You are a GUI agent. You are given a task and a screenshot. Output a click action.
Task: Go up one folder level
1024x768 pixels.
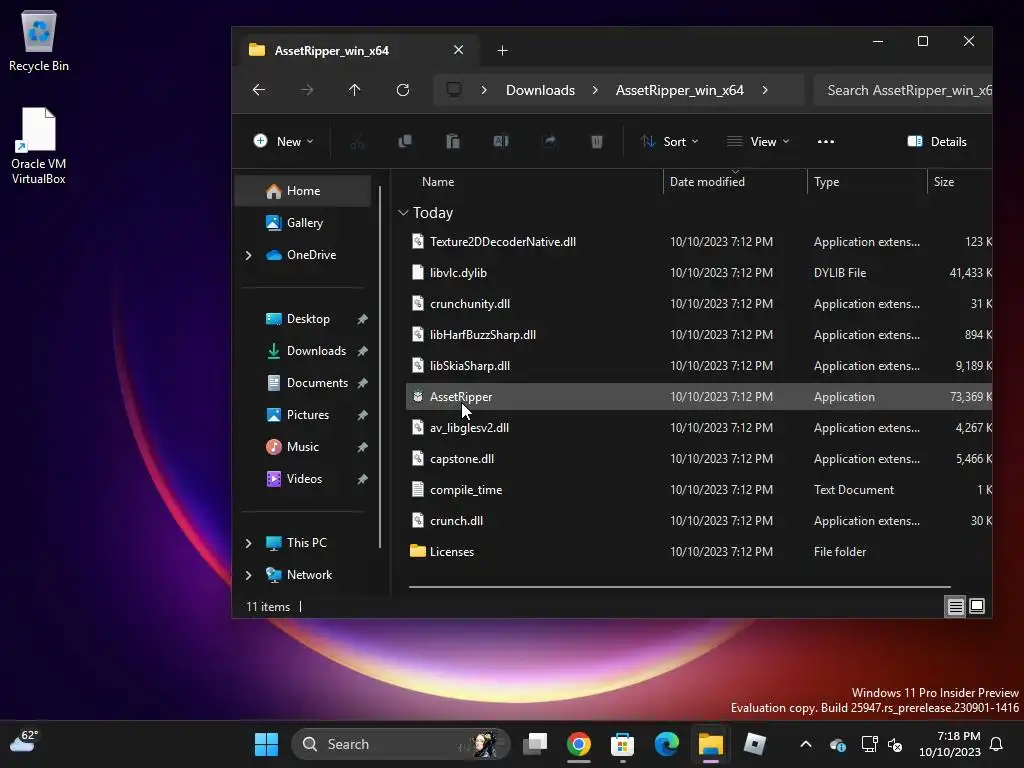point(355,89)
